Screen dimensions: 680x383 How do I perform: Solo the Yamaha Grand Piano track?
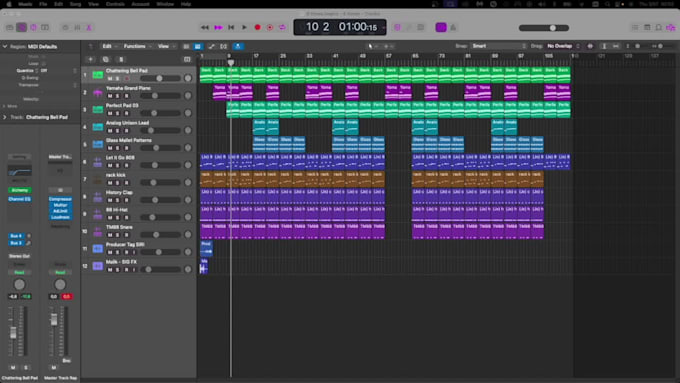118,96
